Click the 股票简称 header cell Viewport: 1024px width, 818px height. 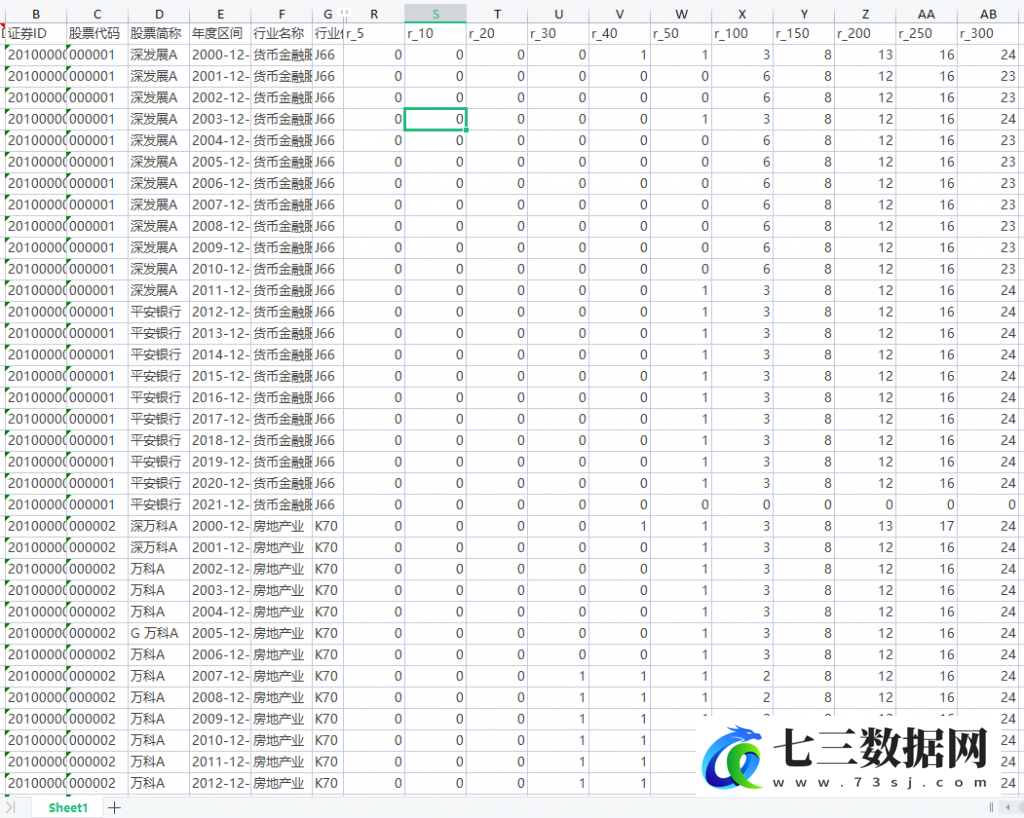(159, 33)
